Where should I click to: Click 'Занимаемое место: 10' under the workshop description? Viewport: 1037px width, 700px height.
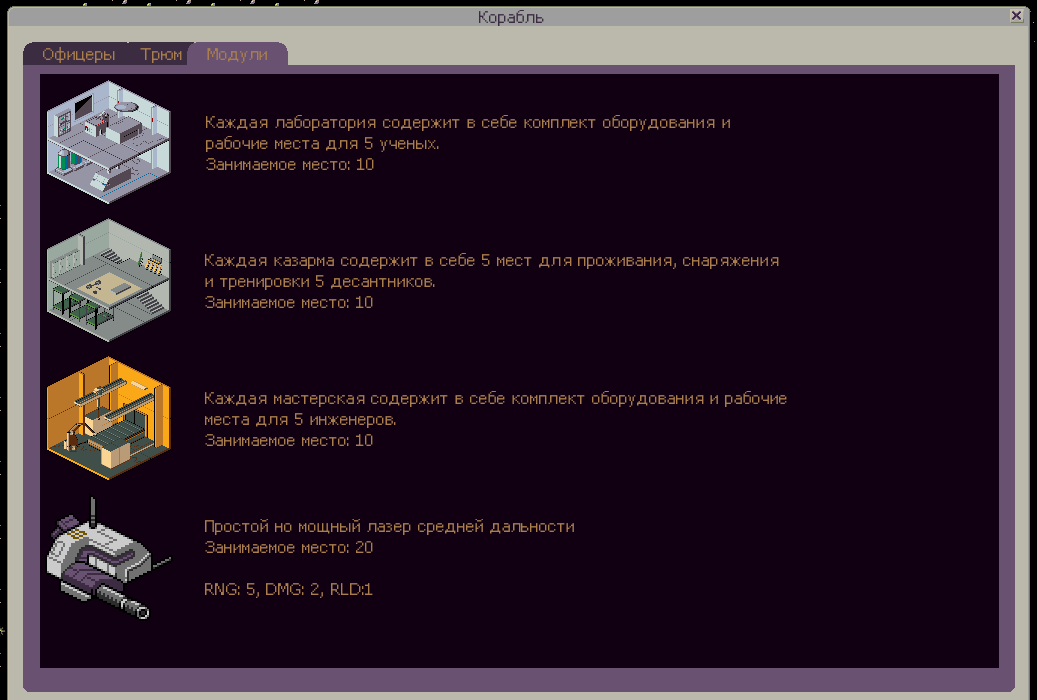pos(288,441)
